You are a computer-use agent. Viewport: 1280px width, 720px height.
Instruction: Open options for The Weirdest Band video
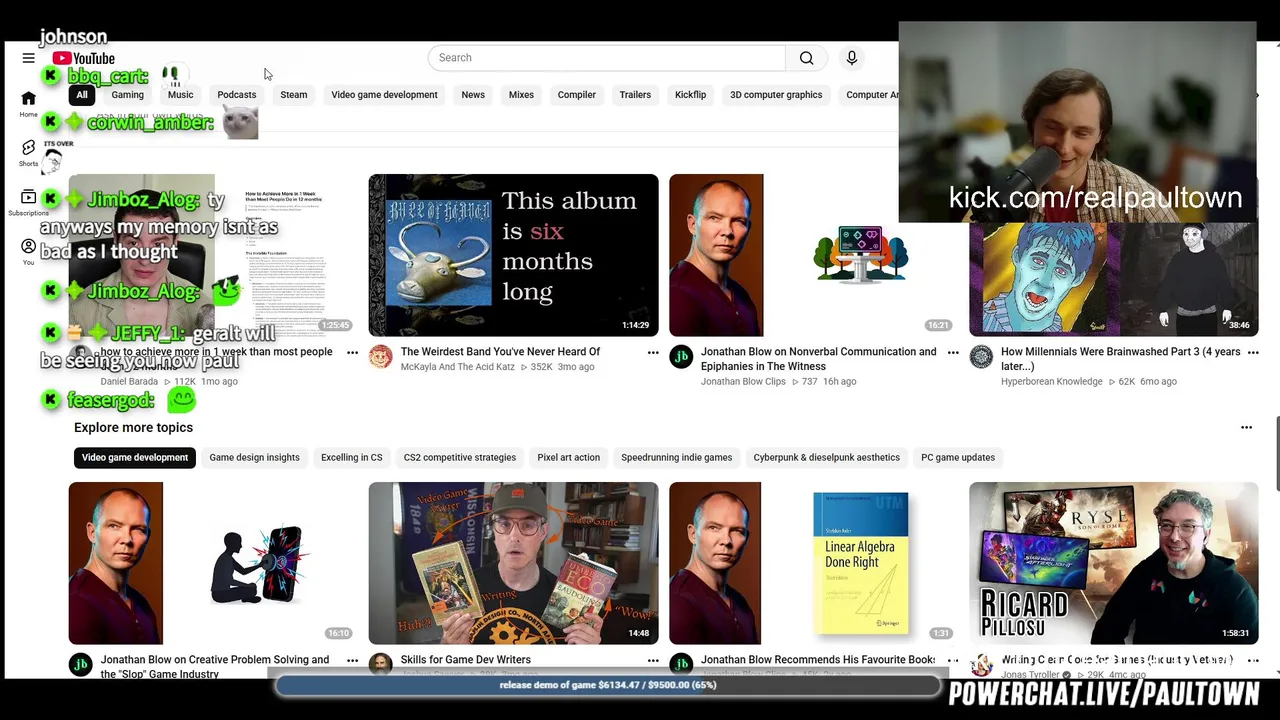coord(653,352)
